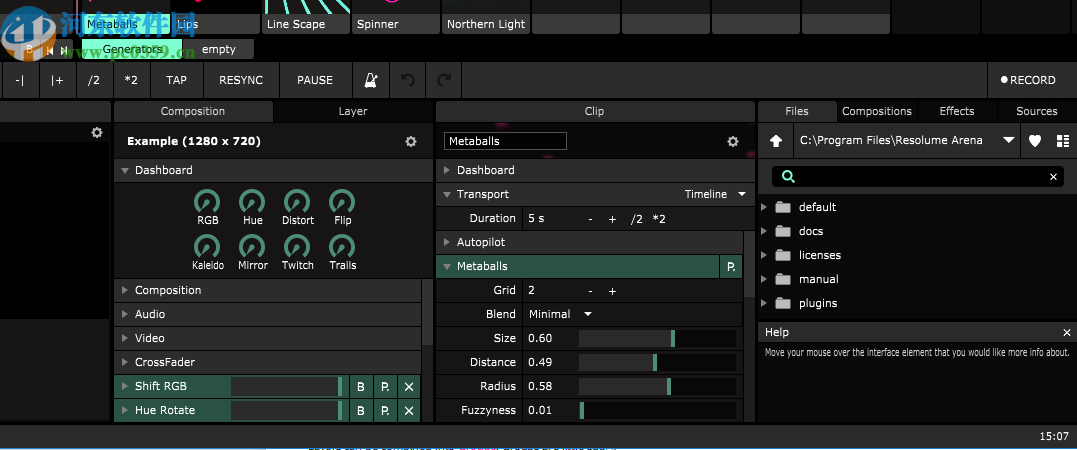Switch to the Layer tab

coord(353,111)
